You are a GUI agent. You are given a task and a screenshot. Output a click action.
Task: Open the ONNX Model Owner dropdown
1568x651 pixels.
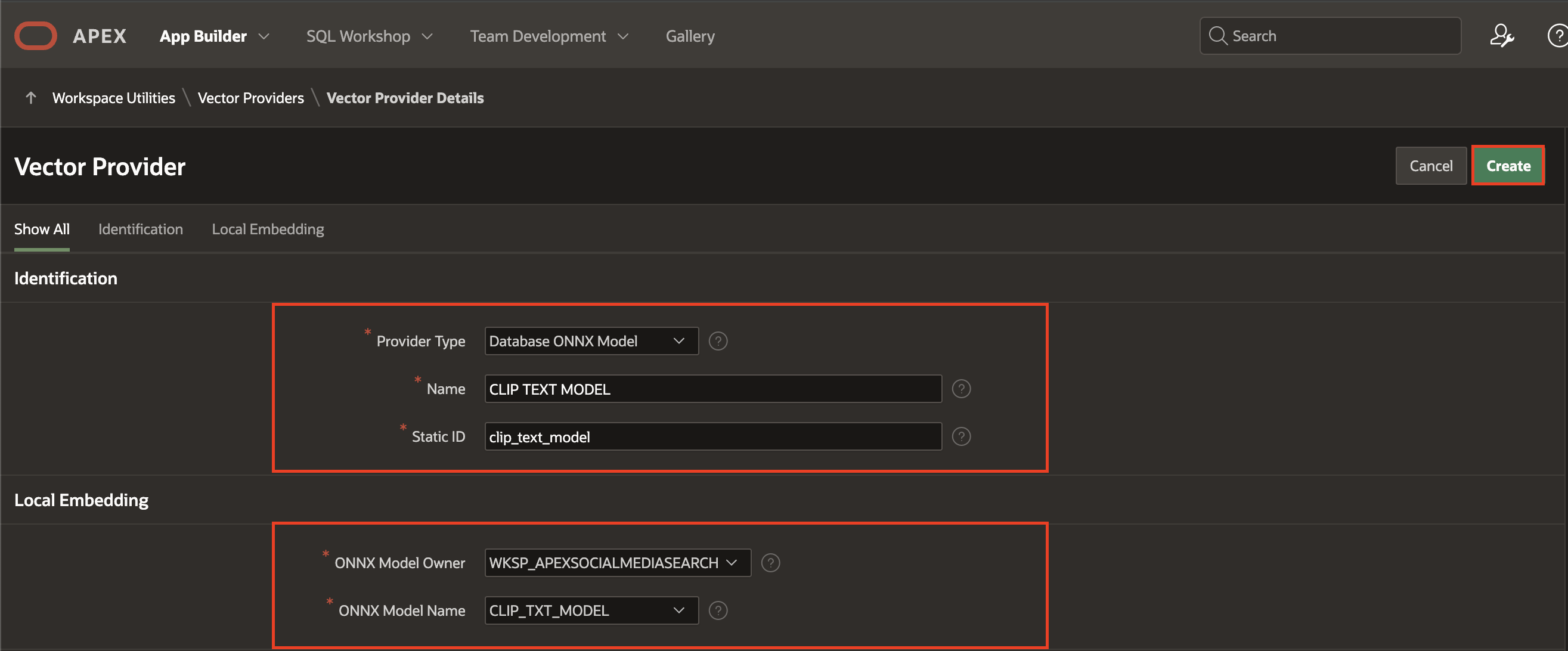click(616, 563)
